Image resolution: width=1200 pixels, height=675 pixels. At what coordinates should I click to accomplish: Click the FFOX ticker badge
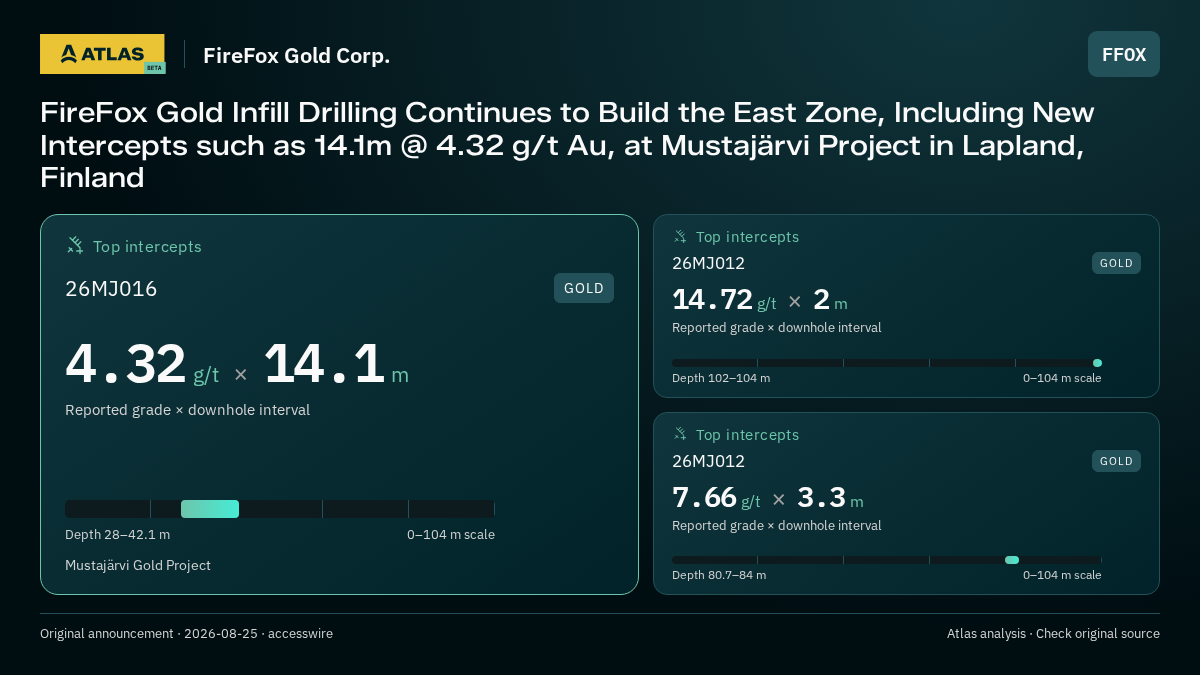click(1124, 54)
